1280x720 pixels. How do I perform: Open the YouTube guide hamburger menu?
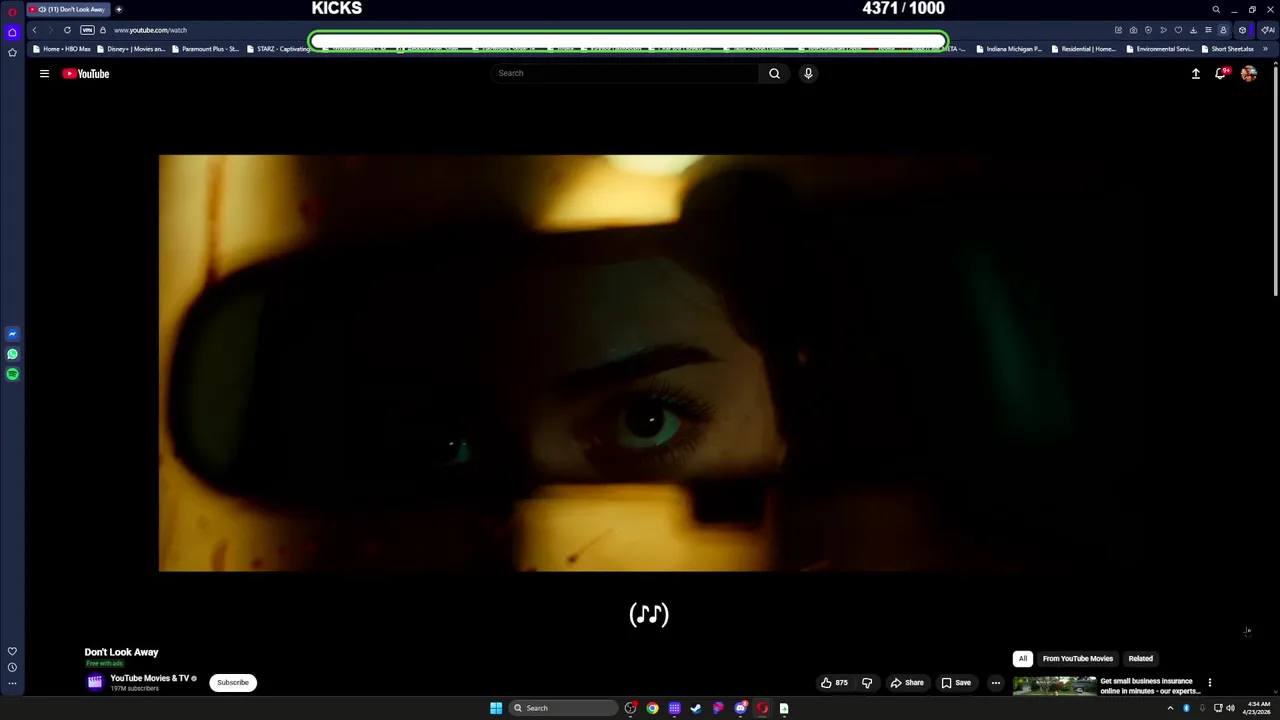tap(44, 73)
